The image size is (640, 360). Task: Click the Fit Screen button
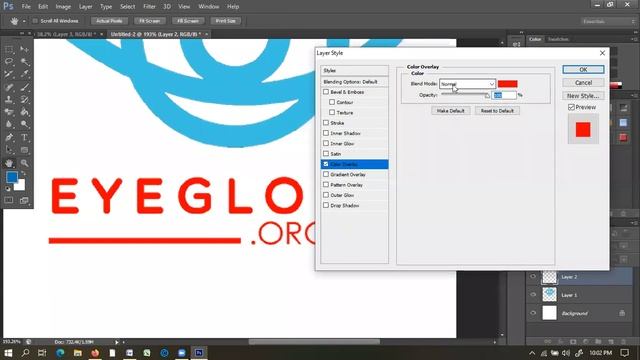(x=150, y=21)
